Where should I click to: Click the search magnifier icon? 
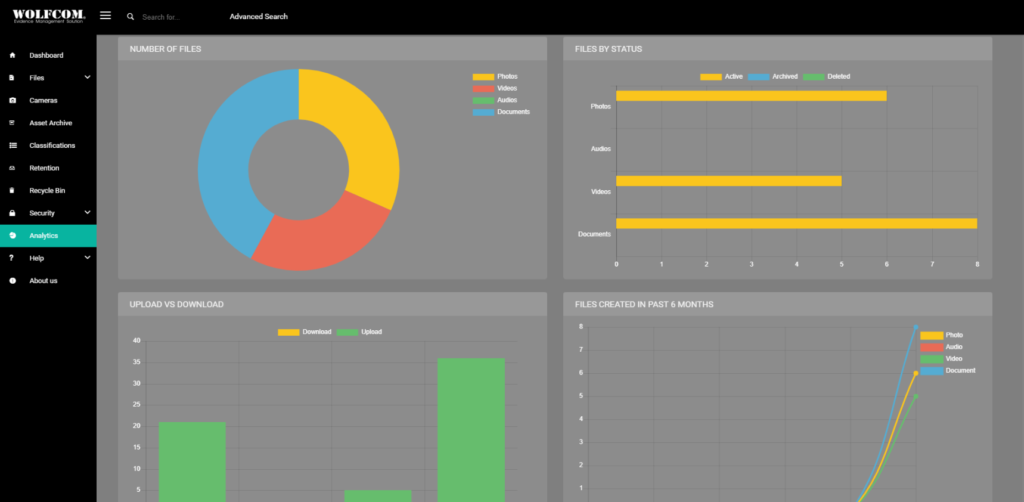tap(131, 17)
